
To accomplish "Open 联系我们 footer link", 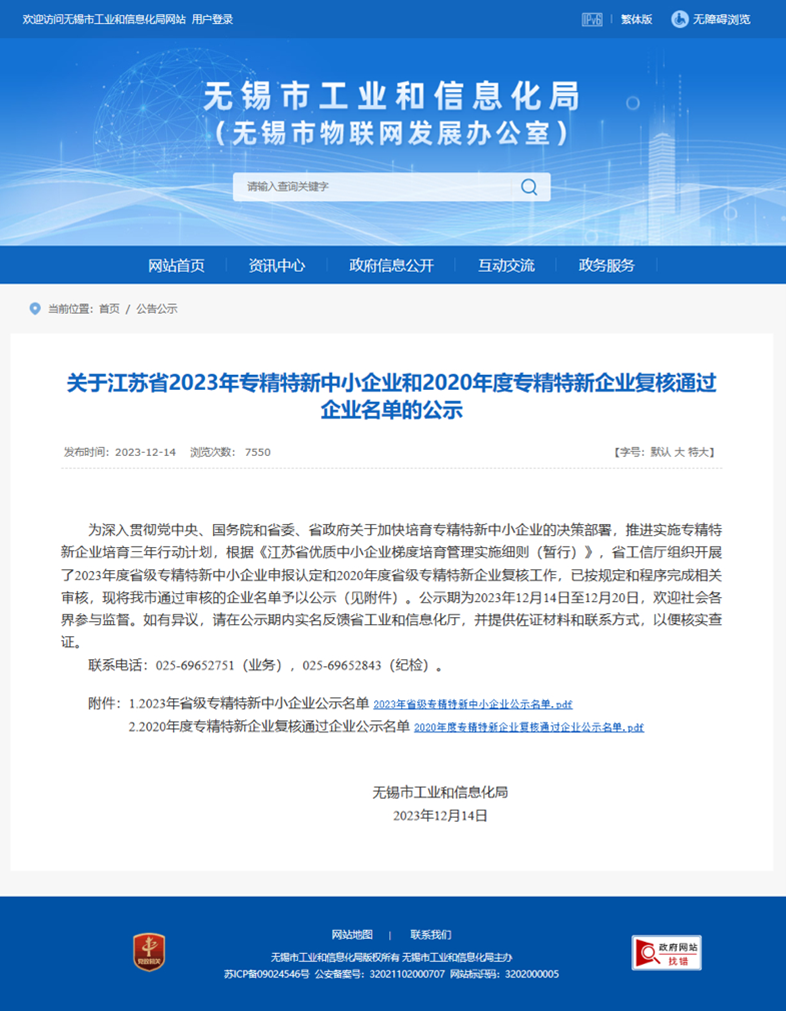I will (431, 934).
